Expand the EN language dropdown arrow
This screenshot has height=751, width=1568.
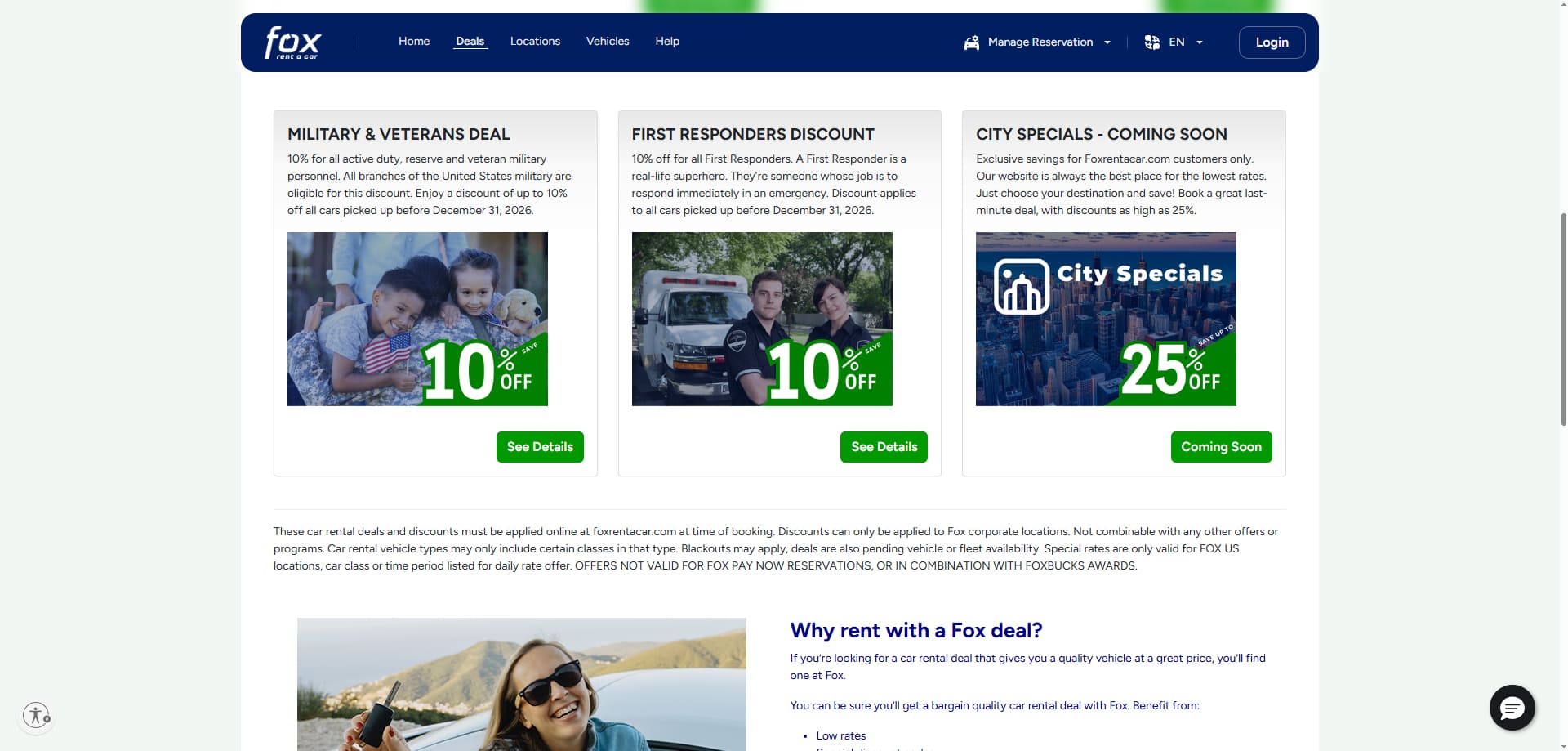[x=1200, y=42]
